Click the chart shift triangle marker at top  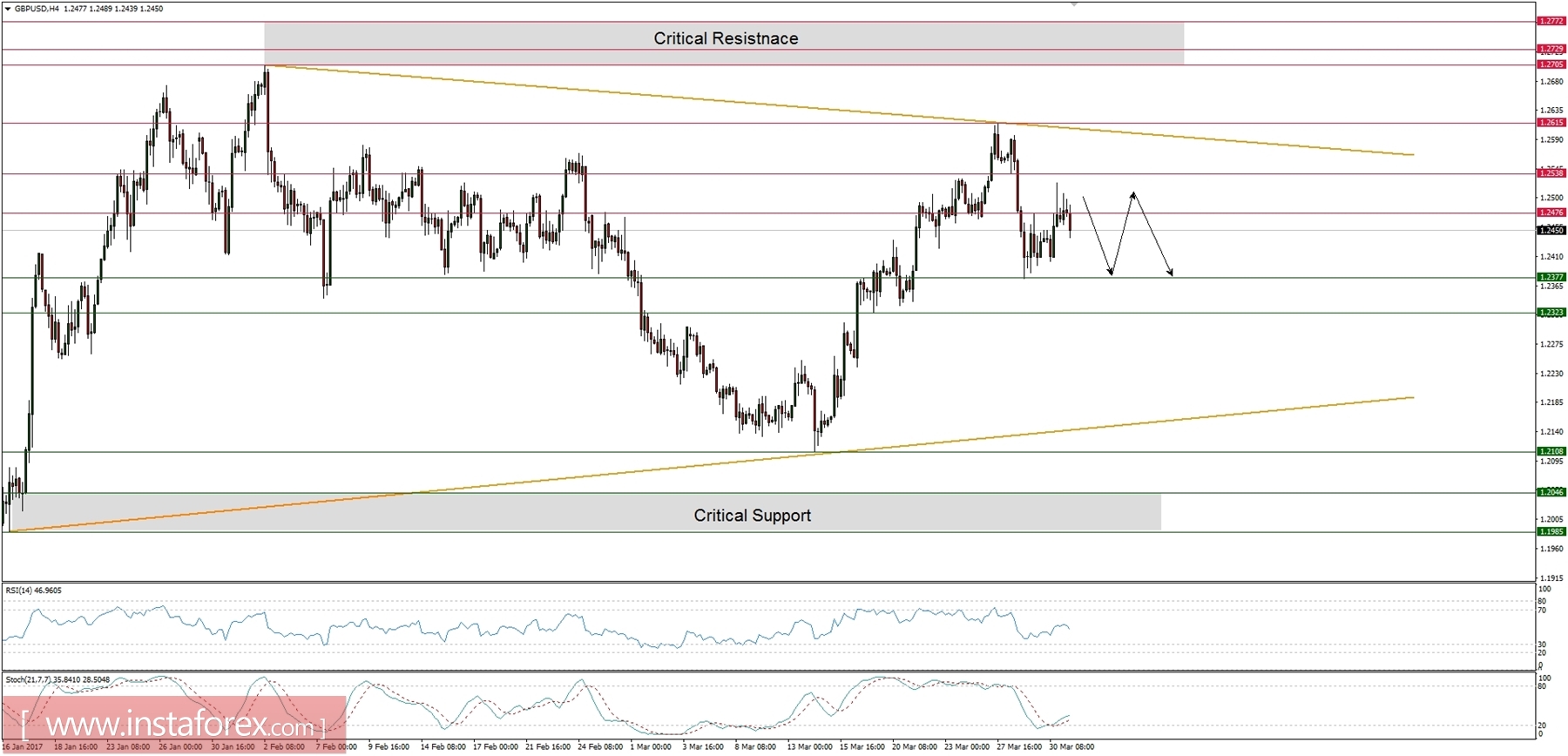tap(1074, 4)
